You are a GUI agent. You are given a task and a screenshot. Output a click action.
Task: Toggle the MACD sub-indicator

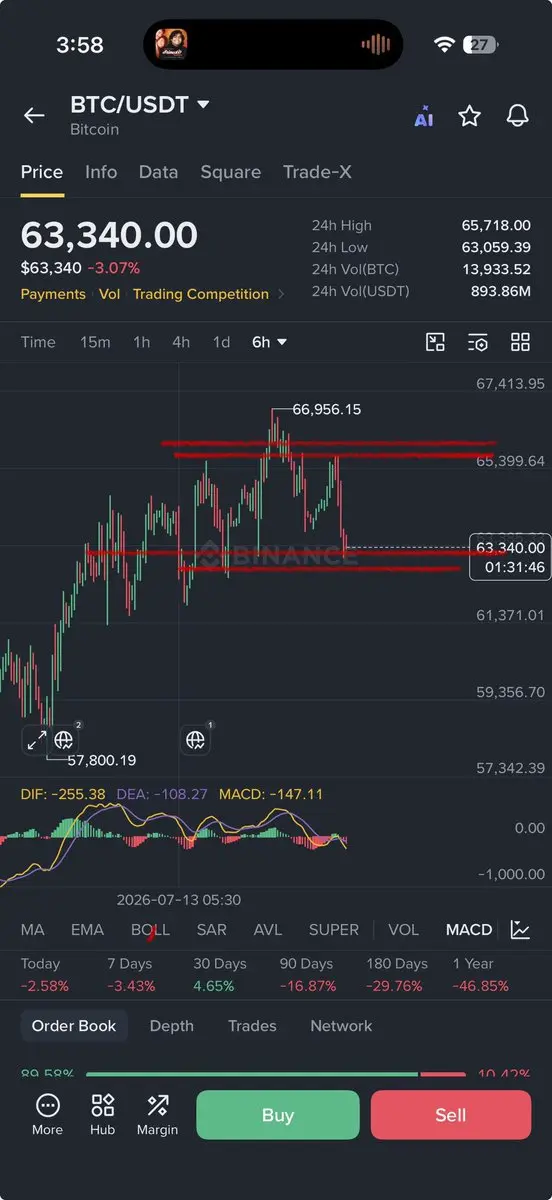click(469, 929)
